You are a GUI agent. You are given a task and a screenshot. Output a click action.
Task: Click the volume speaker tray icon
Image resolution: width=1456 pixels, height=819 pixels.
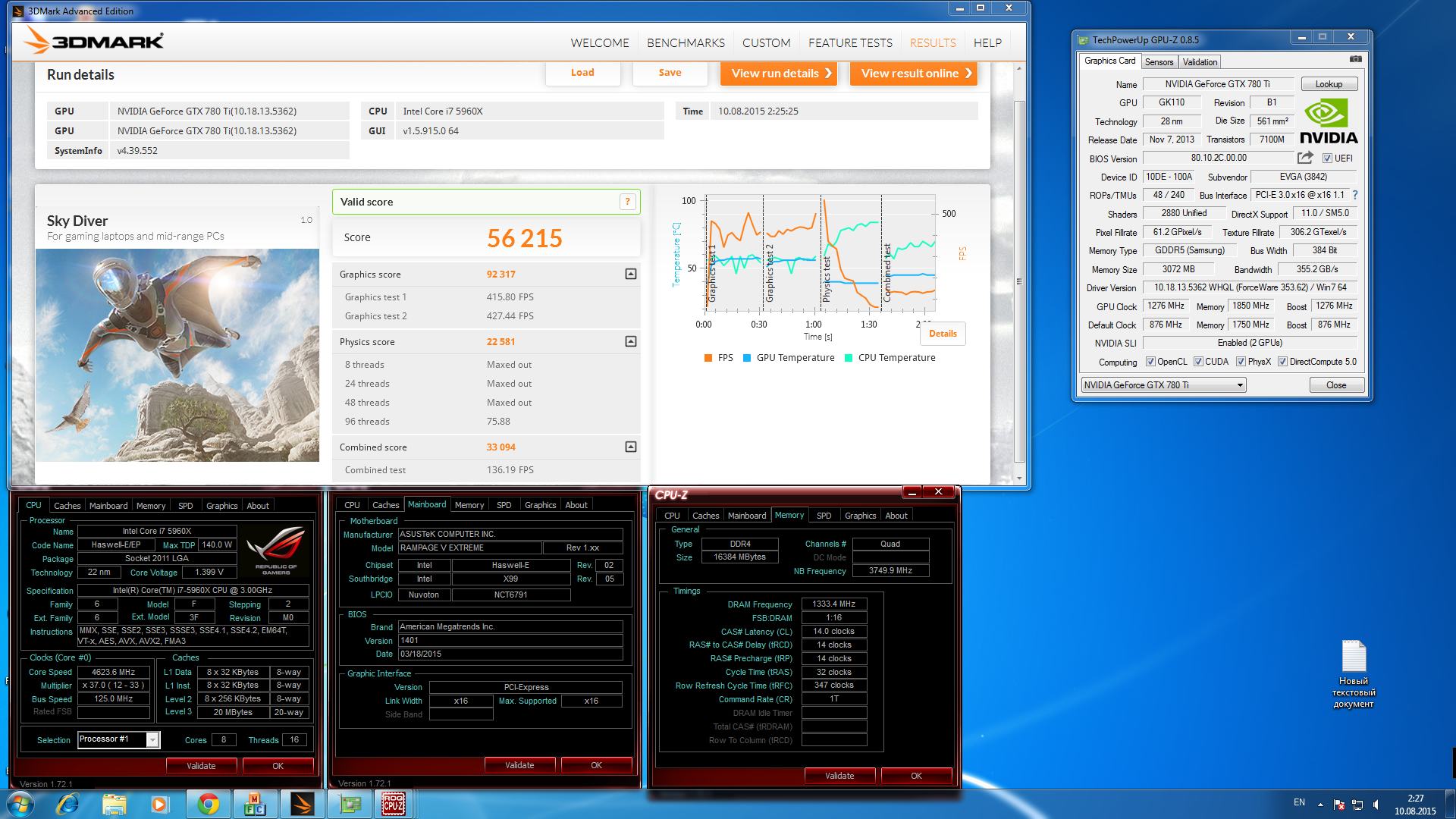tap(1376, 804)
